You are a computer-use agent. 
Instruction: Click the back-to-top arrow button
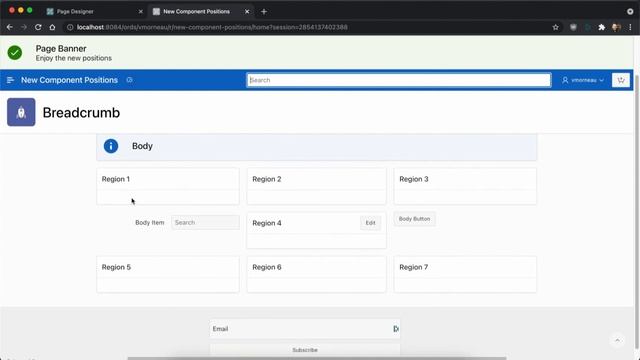617,340
